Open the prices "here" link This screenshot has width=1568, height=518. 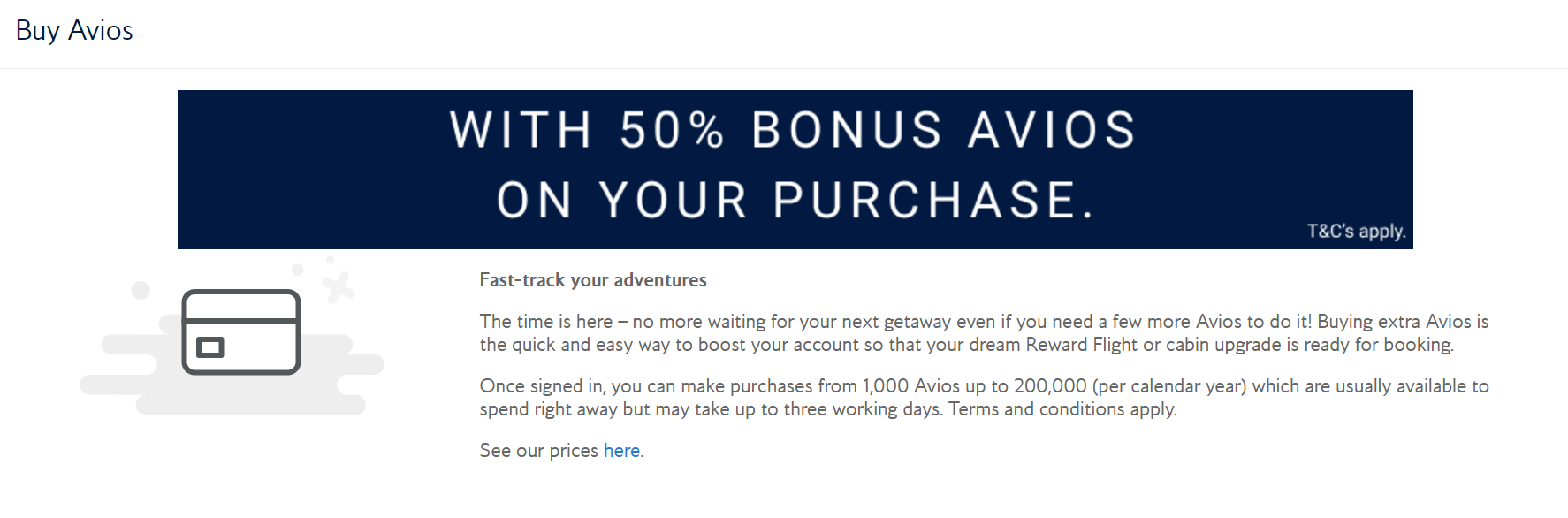tap(621, 451)
